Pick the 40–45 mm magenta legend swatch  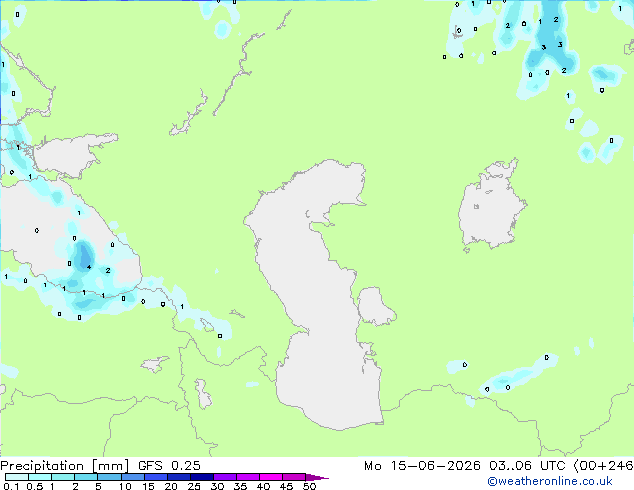coord(271,477)
